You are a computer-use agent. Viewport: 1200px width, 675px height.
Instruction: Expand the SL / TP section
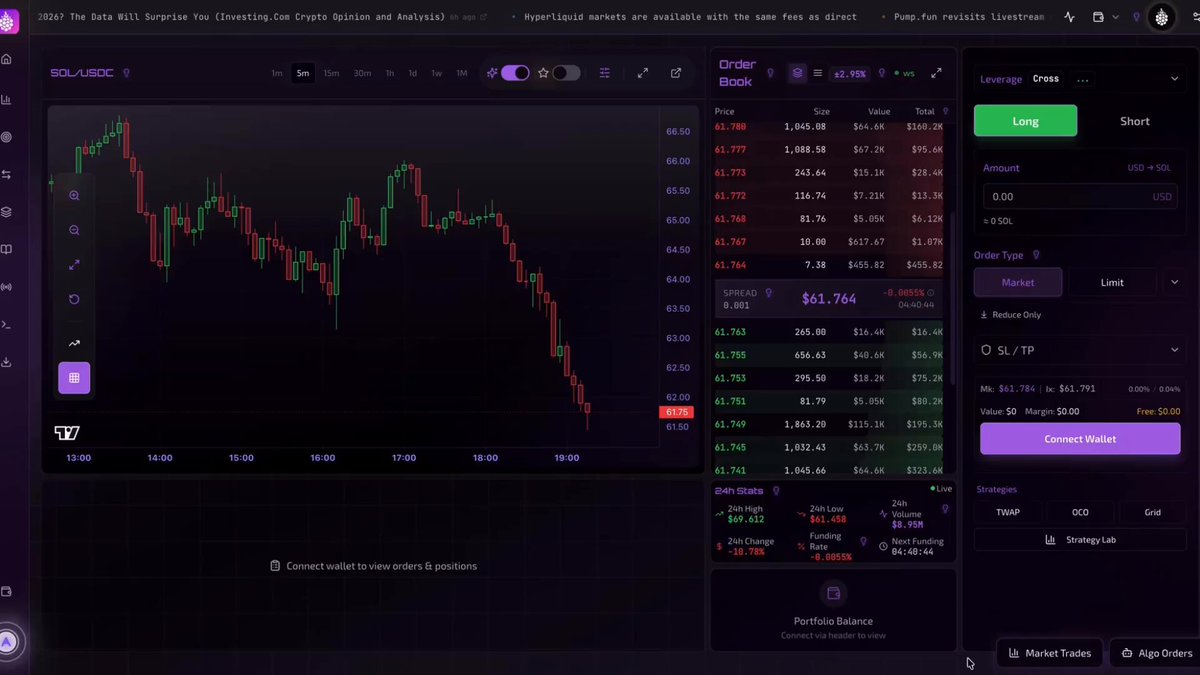pos(1080,350)
